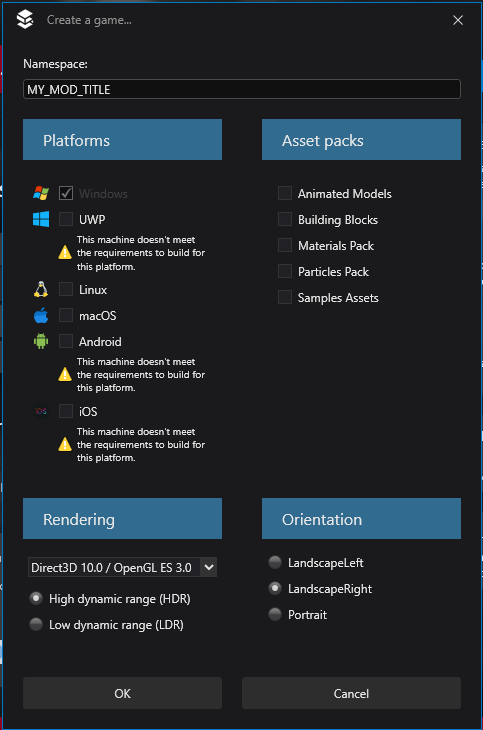Click the Cancel button
The height and width of the screenshot is (730, 483).
click(x=351, y=693)
